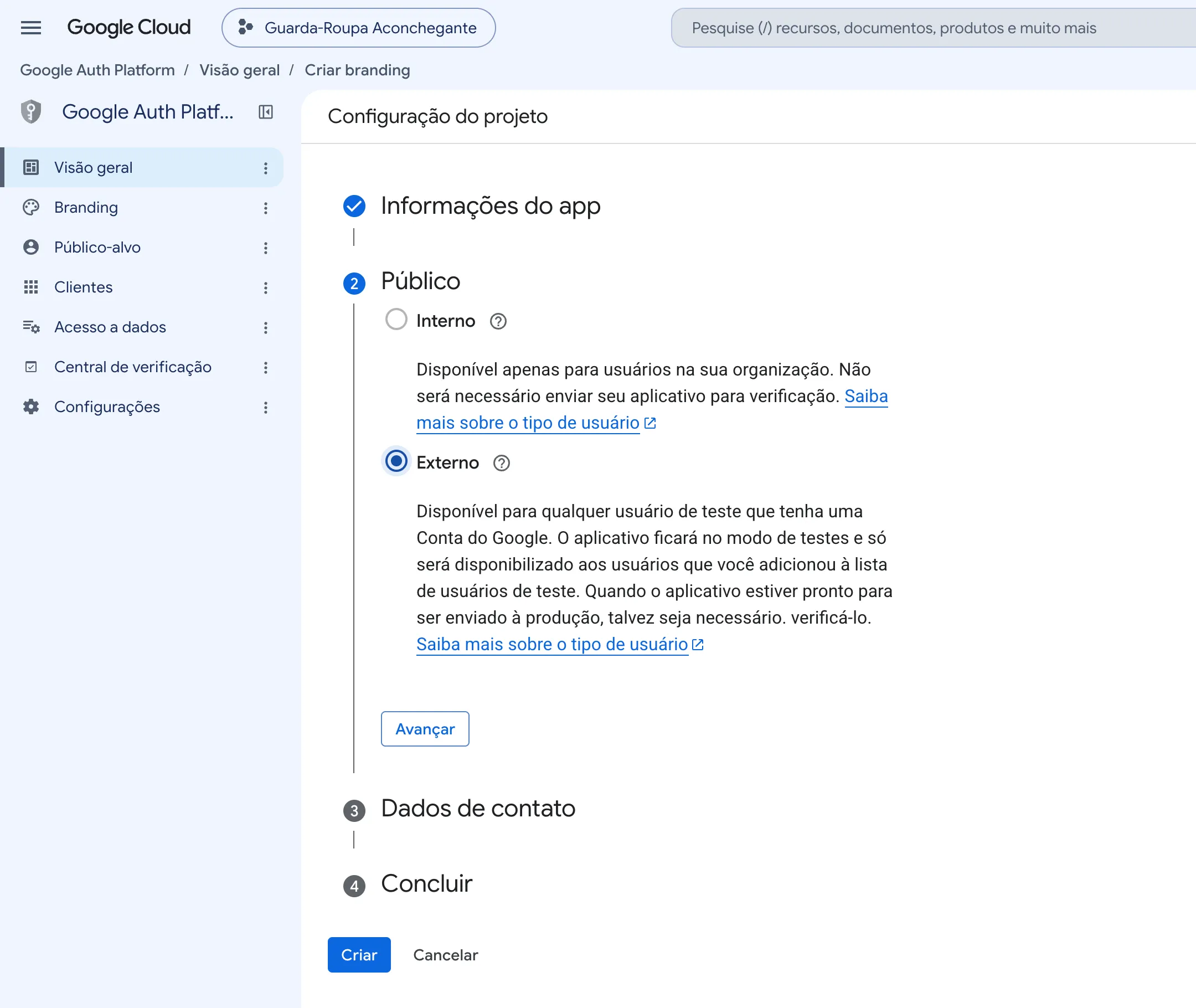The width and height of the screenshot is (1196, 1008).
Task: Click the completed step checkmark icon
Action: (354, 206)
